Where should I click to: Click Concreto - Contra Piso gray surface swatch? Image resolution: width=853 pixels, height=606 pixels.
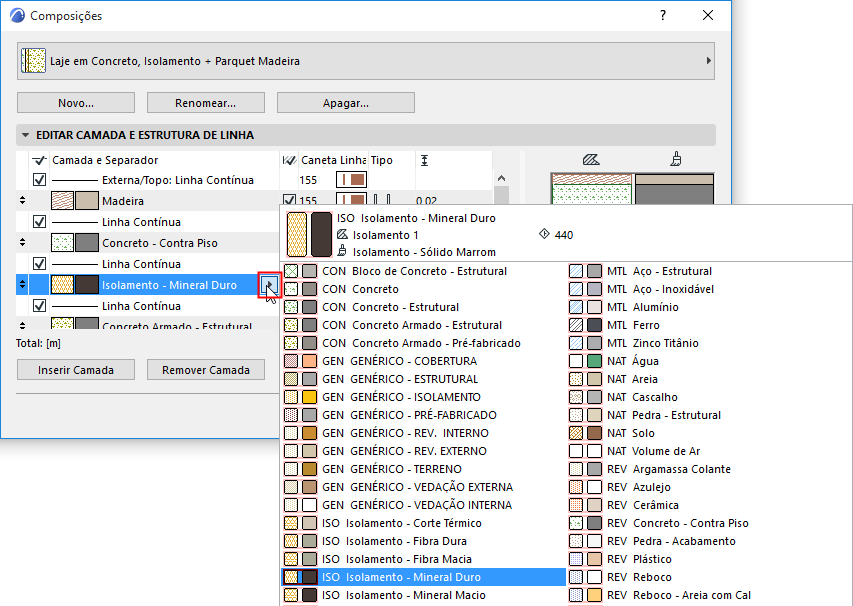86,243
